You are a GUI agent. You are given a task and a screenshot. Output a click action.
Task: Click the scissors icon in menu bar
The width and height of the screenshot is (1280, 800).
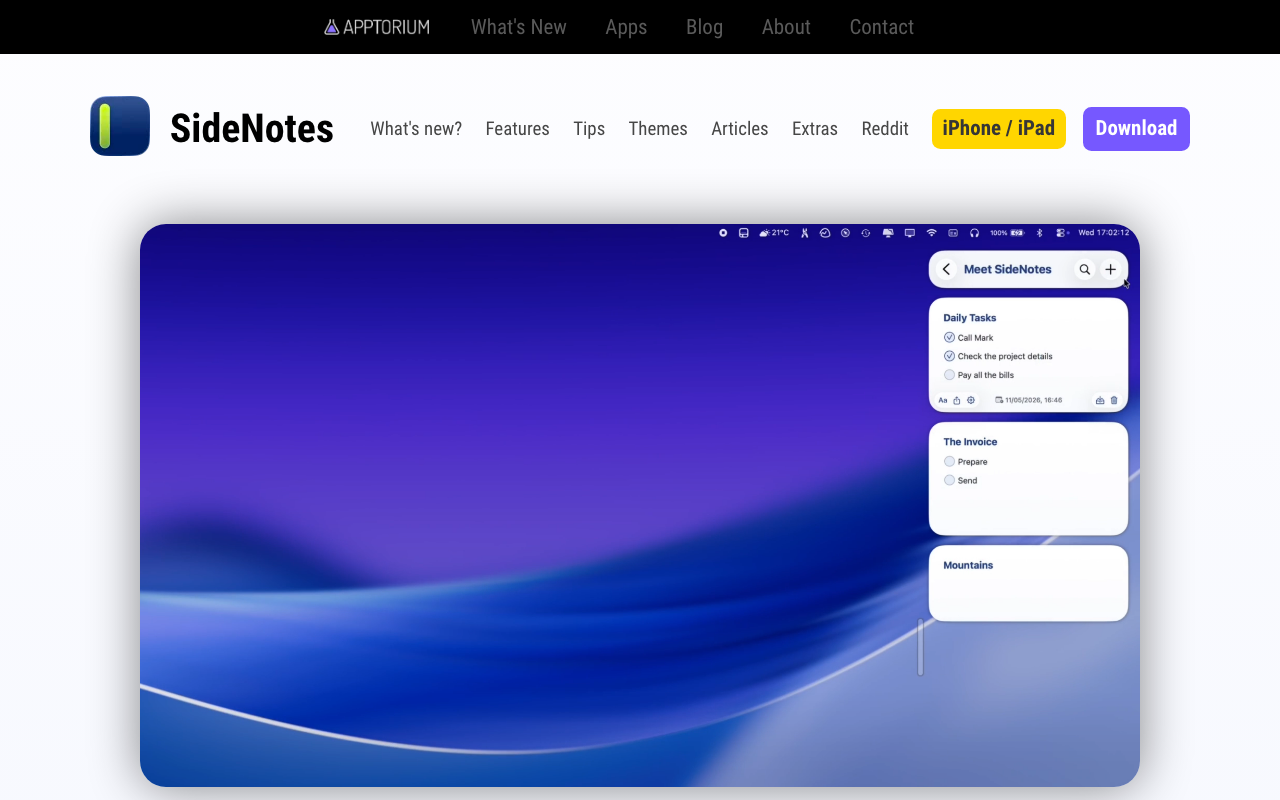(x=804, y=233)
